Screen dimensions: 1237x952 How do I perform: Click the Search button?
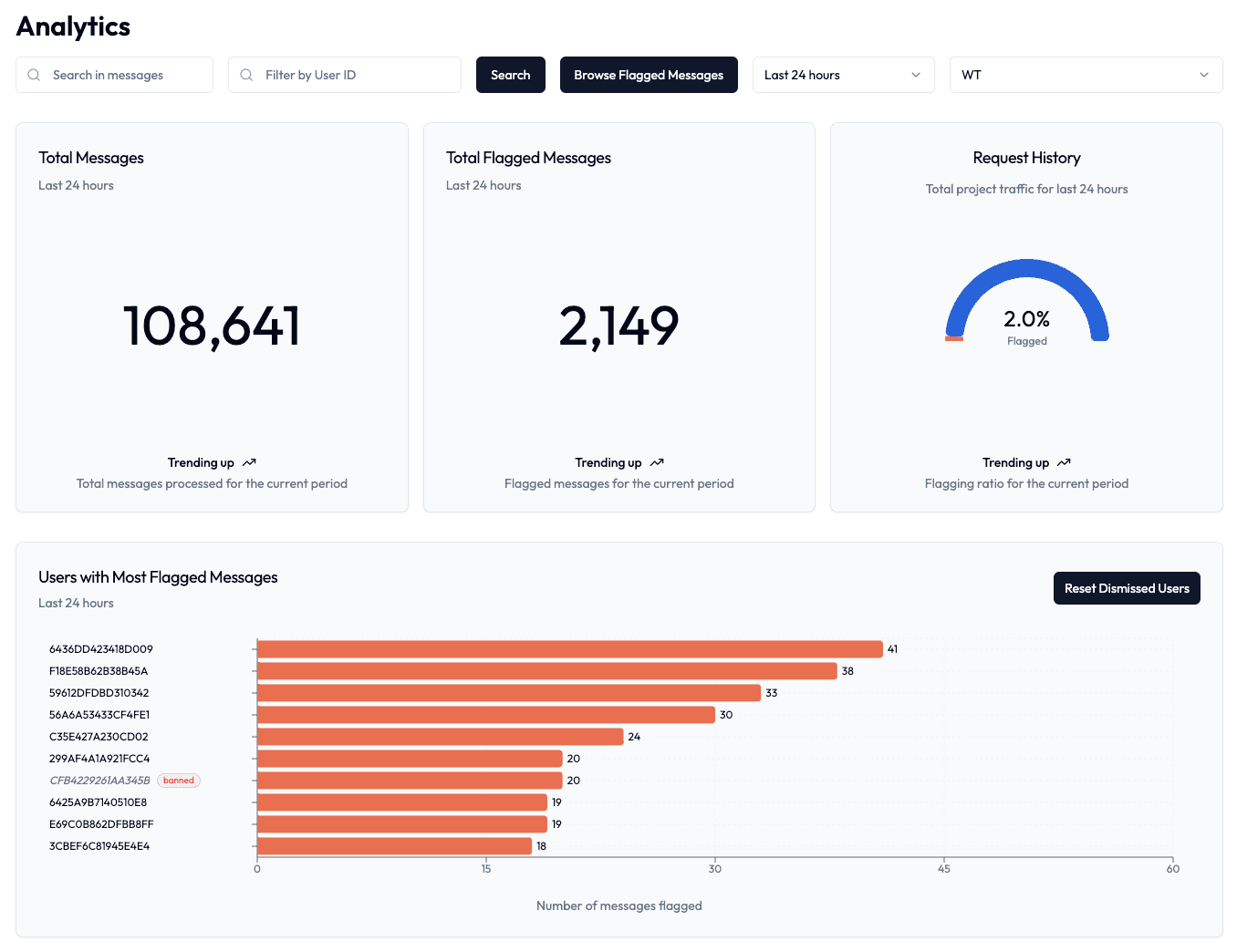pos(510,75)
